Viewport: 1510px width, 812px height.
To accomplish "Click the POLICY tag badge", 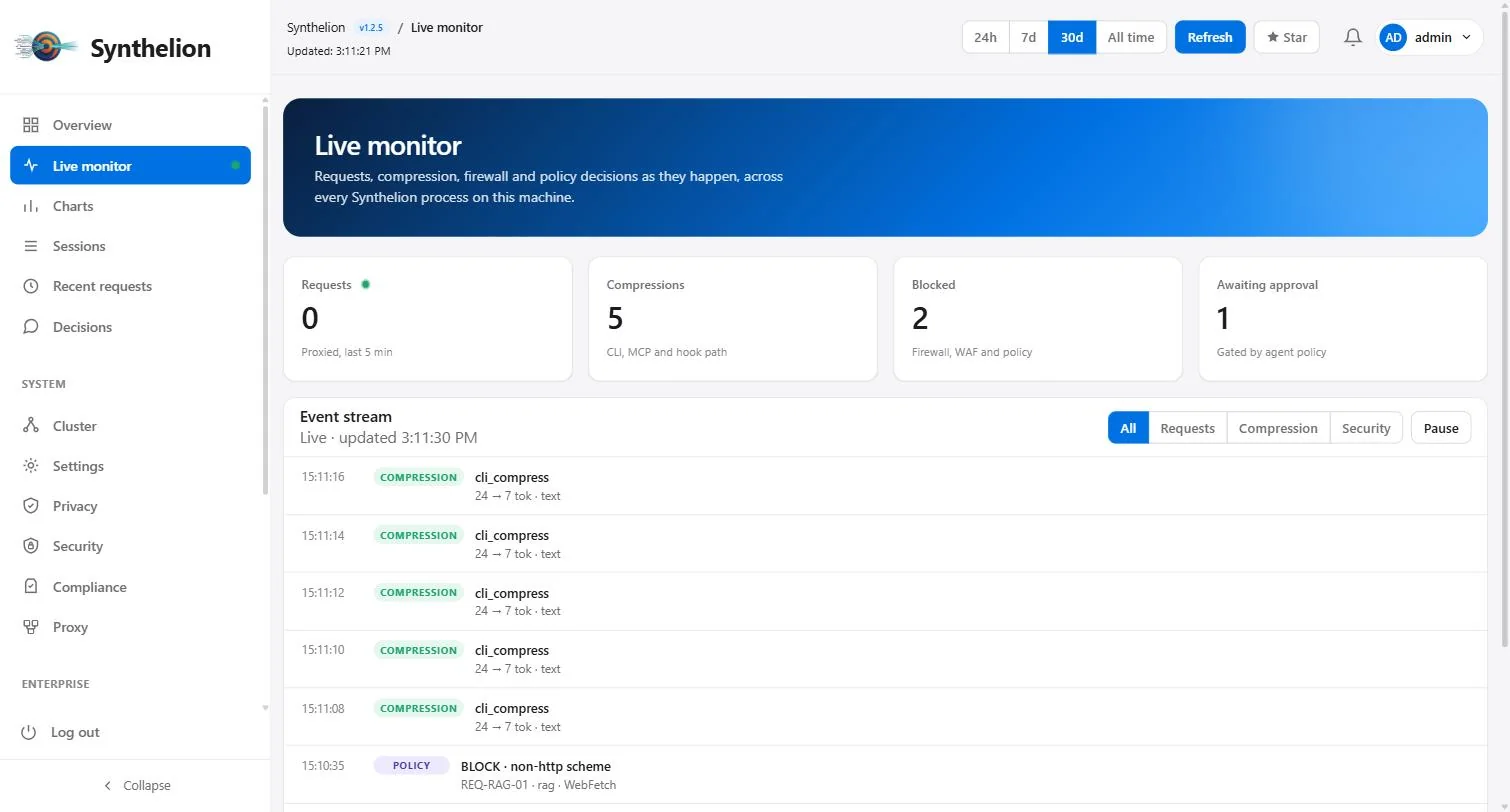I will tap(411, 765).
